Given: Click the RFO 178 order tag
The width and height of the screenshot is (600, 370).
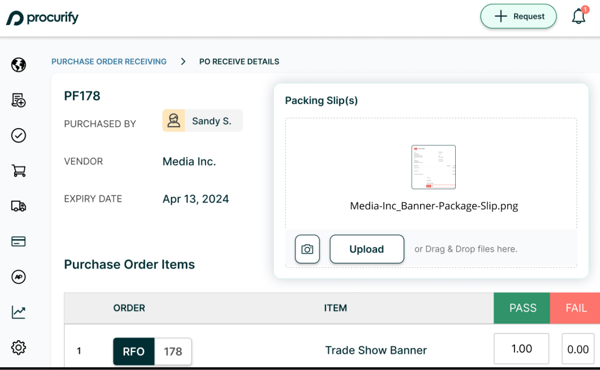Looking at the screenshot, I should pos(152,351).
